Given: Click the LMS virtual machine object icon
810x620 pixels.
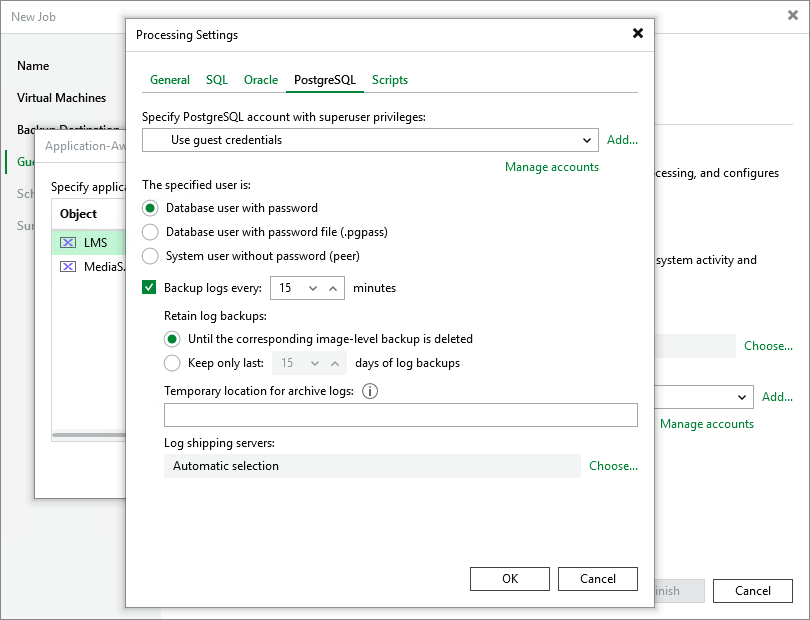Looking at the screenshot, I should (x=66, y=242).
